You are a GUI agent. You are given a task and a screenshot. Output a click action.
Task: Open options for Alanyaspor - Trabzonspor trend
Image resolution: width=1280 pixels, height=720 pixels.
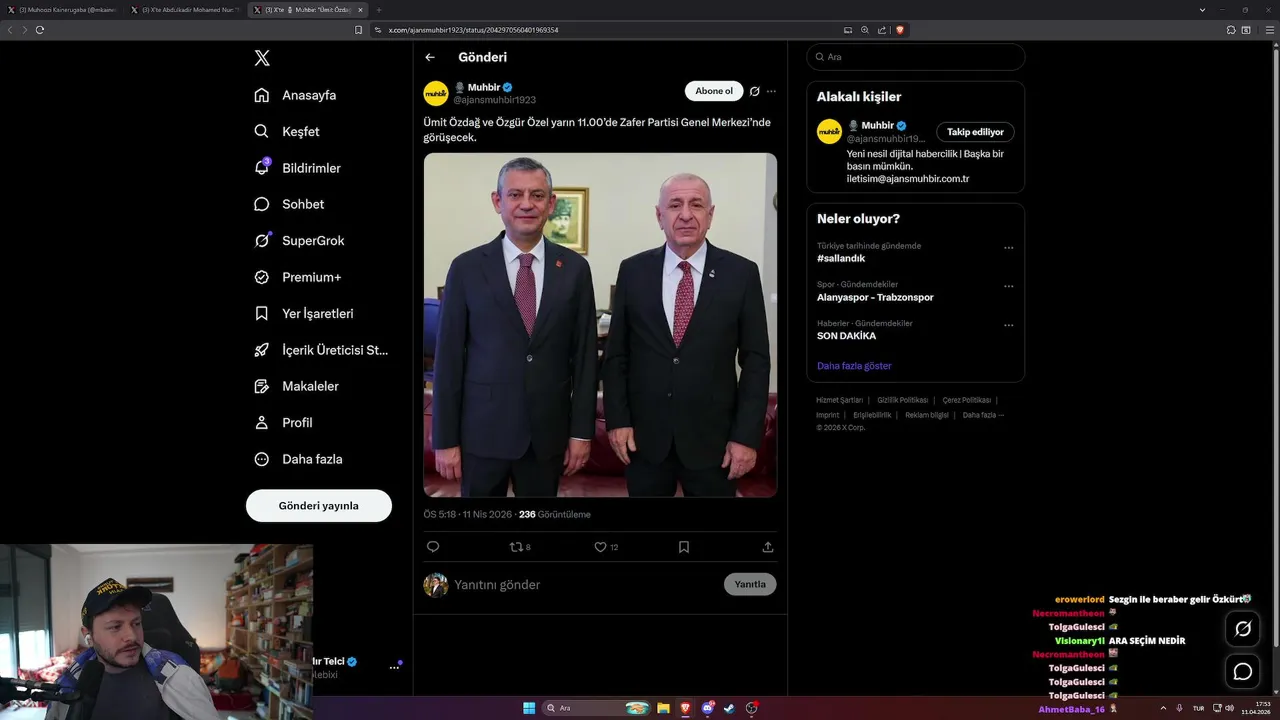pos(1009,287)
